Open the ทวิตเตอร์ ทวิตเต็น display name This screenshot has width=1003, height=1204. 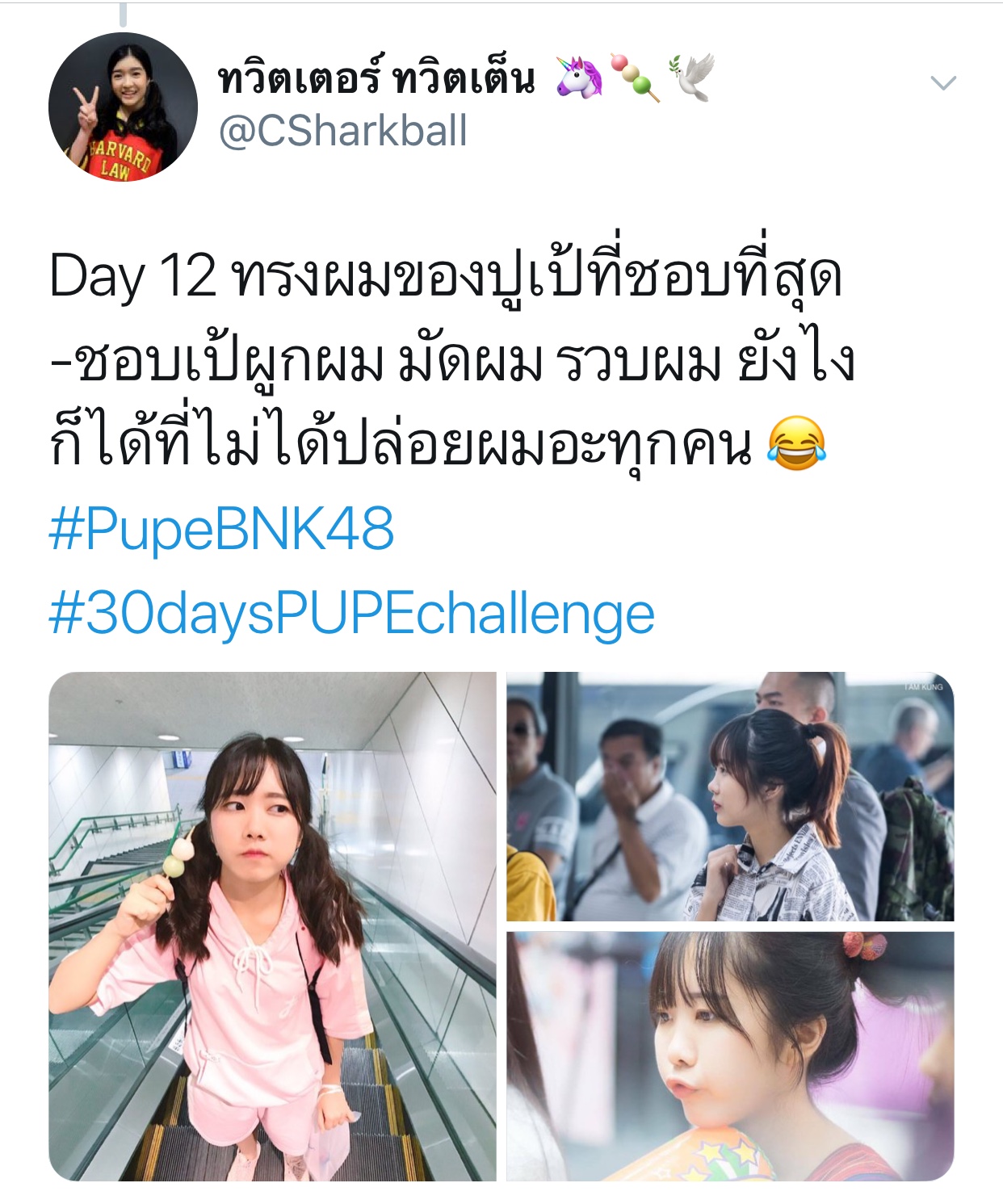pos(376,78)
